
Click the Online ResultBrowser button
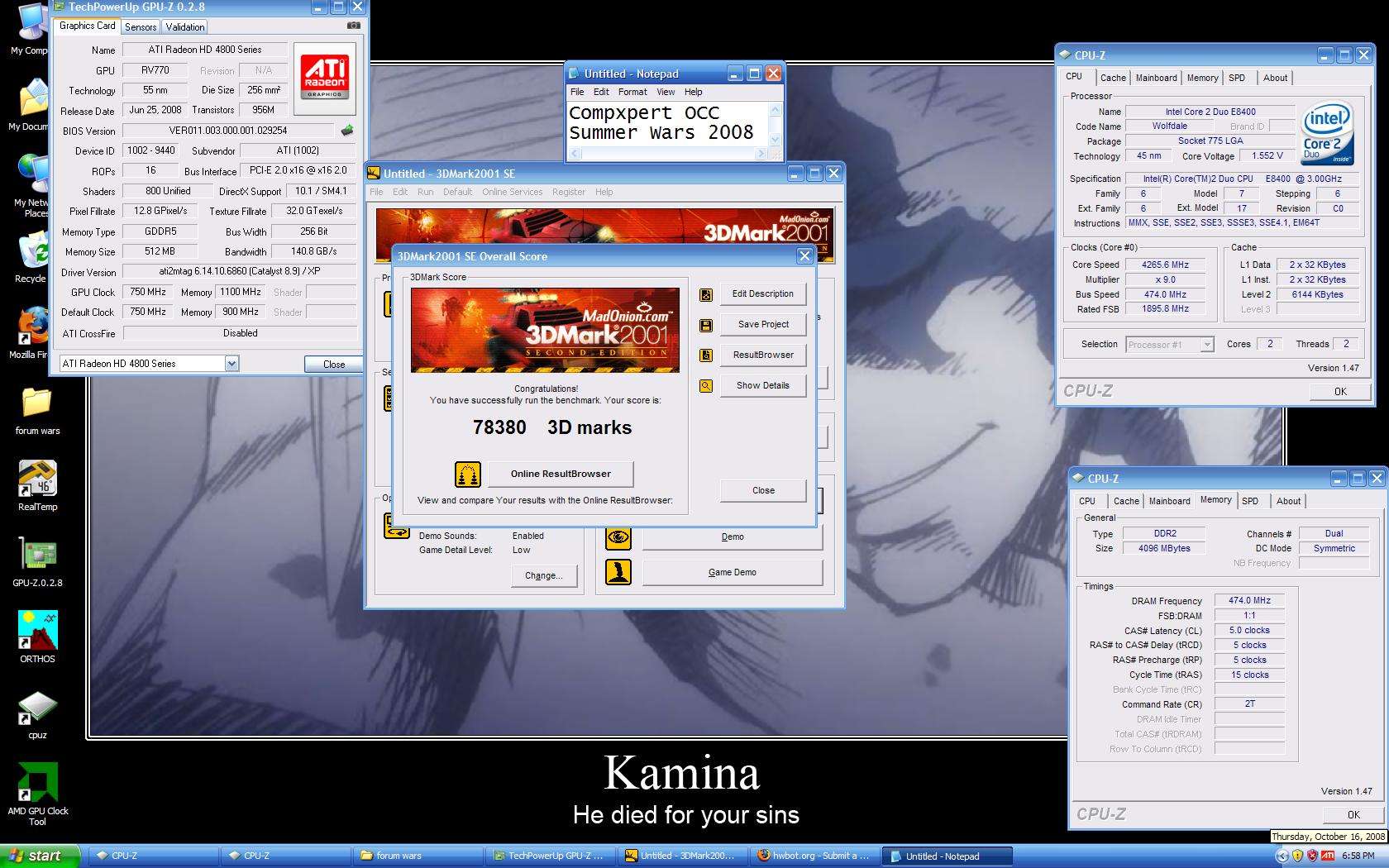561,474
